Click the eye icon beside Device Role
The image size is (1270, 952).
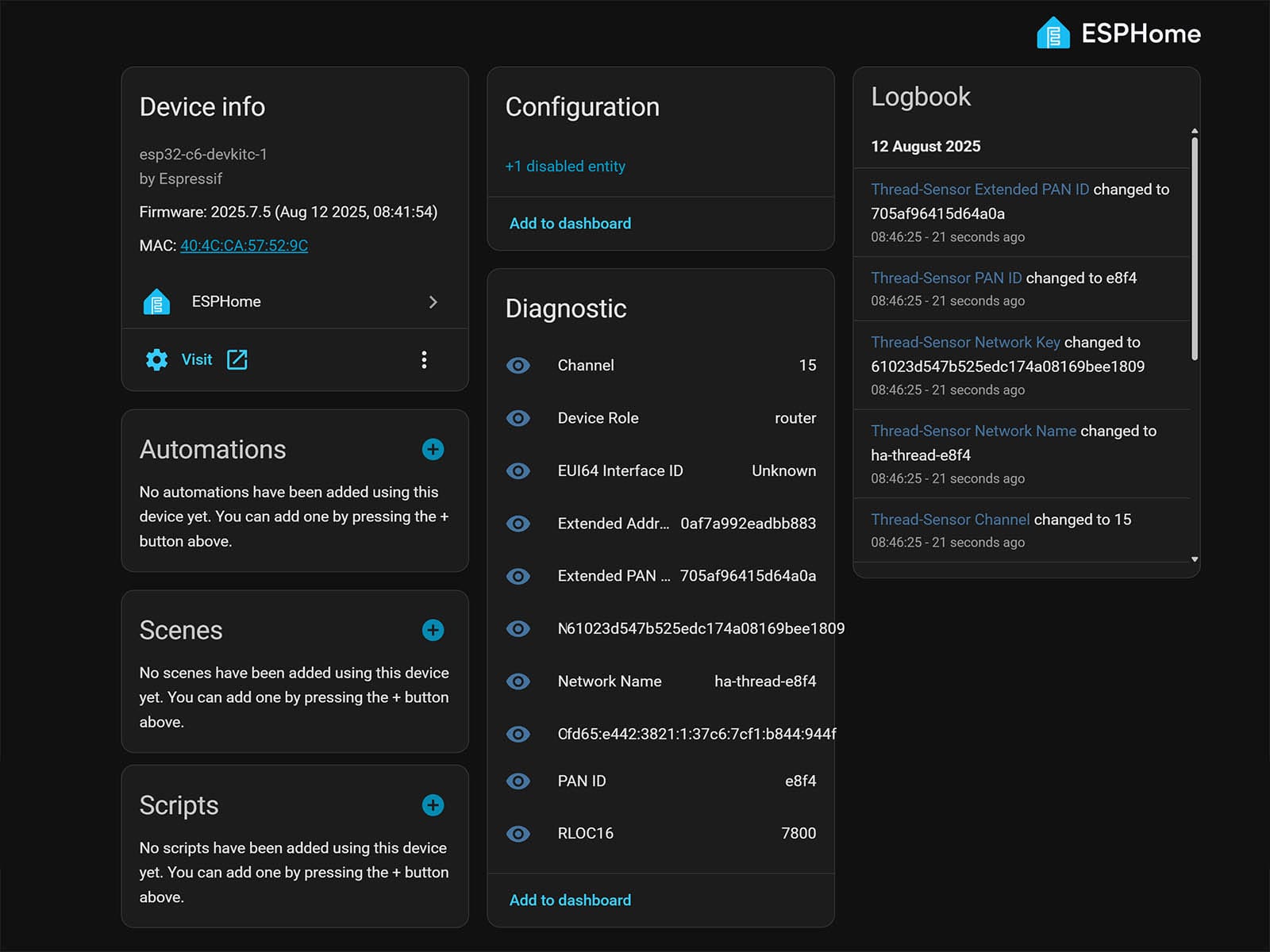click(518, 418)
